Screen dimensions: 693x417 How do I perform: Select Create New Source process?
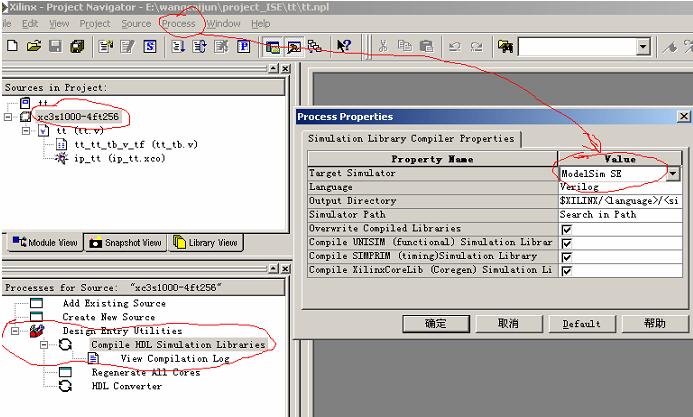109,317
